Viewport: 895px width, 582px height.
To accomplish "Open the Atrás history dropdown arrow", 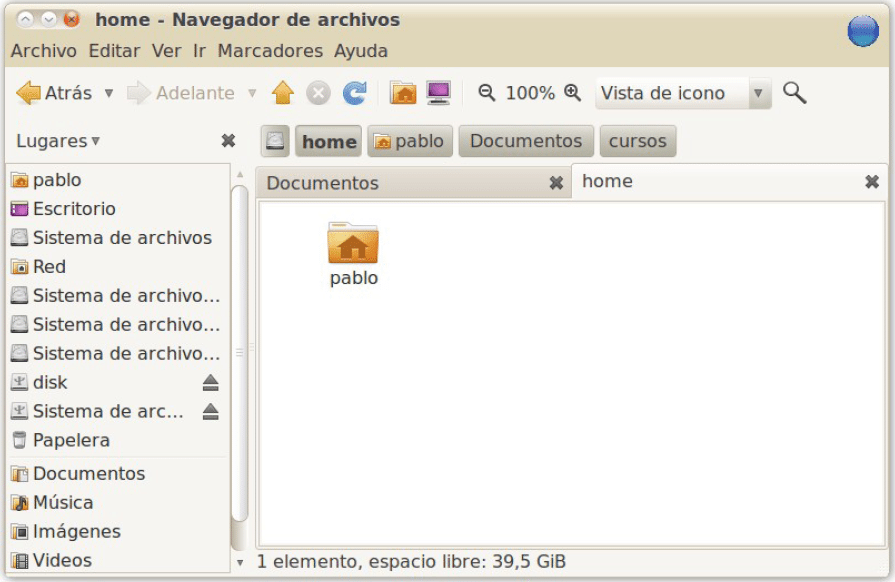I will coord(108,93).
